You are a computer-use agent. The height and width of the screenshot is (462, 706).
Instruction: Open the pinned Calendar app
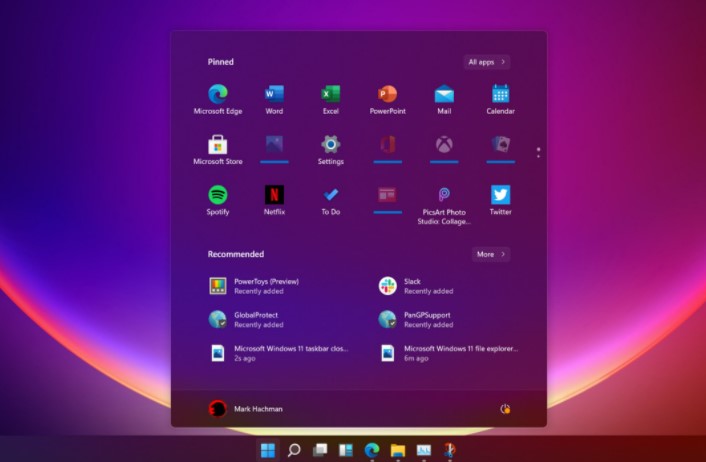(x=501, y=100)
